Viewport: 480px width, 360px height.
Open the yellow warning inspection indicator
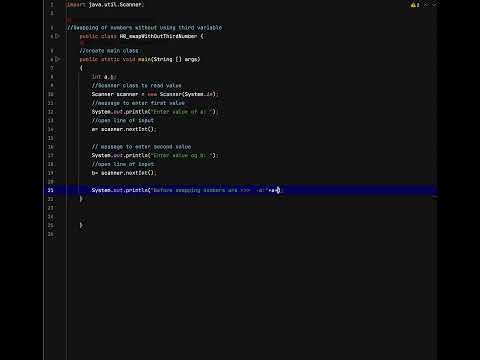415,5
